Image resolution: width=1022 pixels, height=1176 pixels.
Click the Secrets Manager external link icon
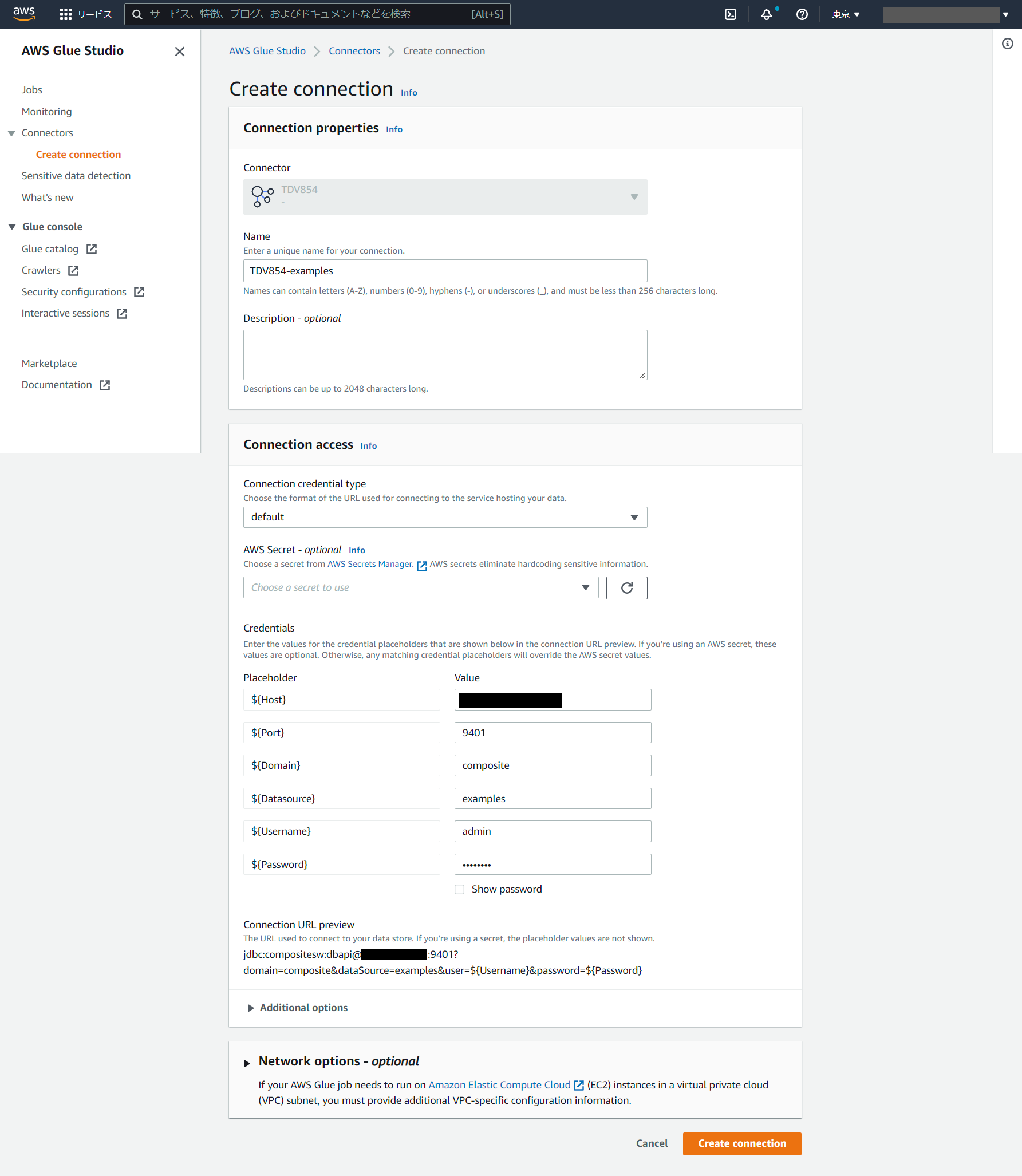tap(422, 566)
